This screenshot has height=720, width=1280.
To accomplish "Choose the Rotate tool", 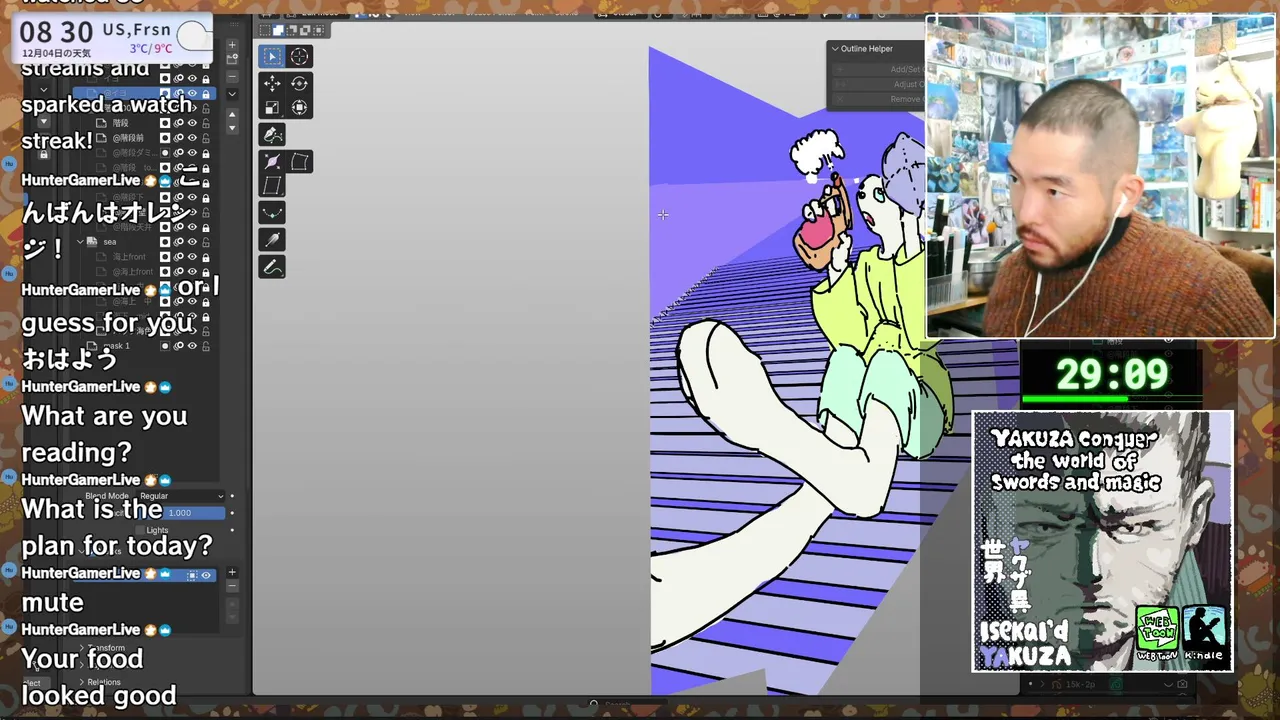I will (x=299, y=84).
